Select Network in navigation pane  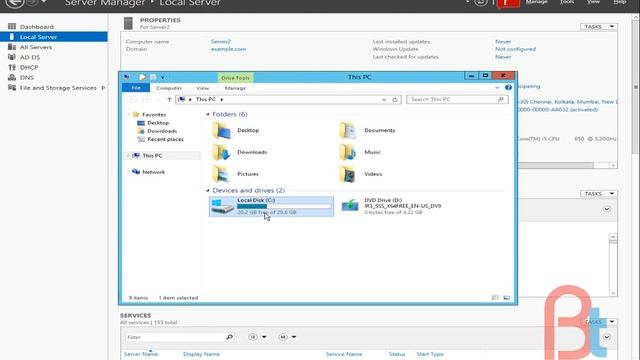coord(153,172)
